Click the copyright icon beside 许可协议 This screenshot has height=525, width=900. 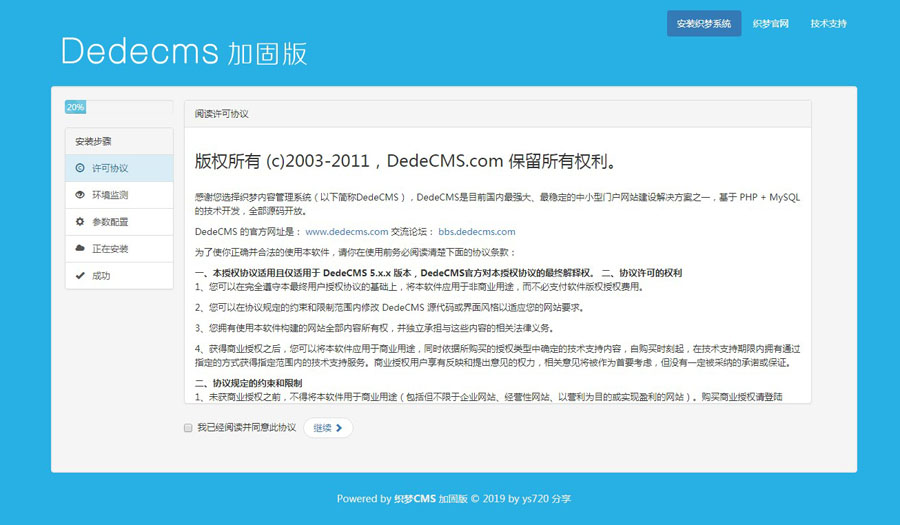80,168
